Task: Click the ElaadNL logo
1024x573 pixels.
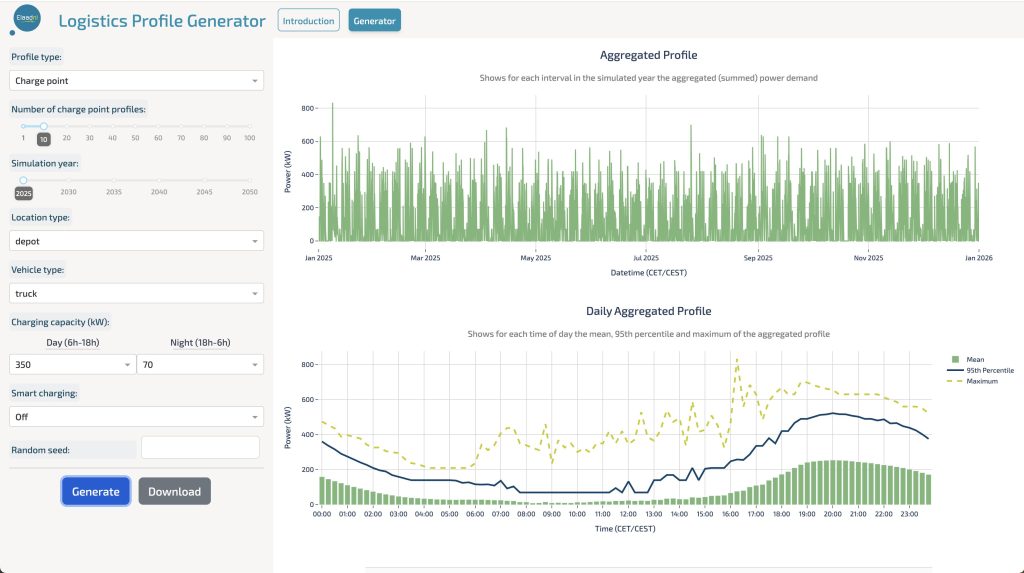Action: (26, 19)
